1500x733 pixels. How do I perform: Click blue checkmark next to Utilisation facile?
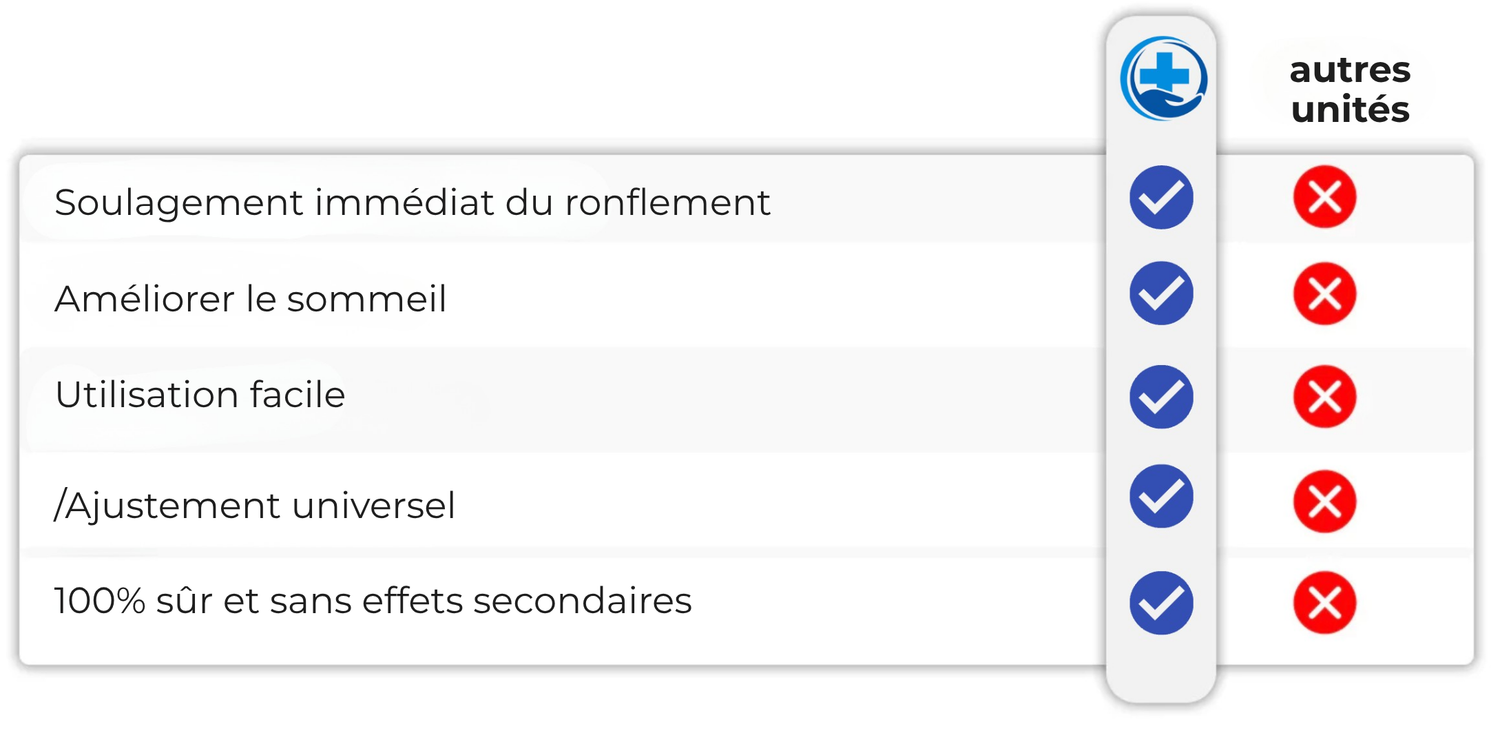[1161, 396]
